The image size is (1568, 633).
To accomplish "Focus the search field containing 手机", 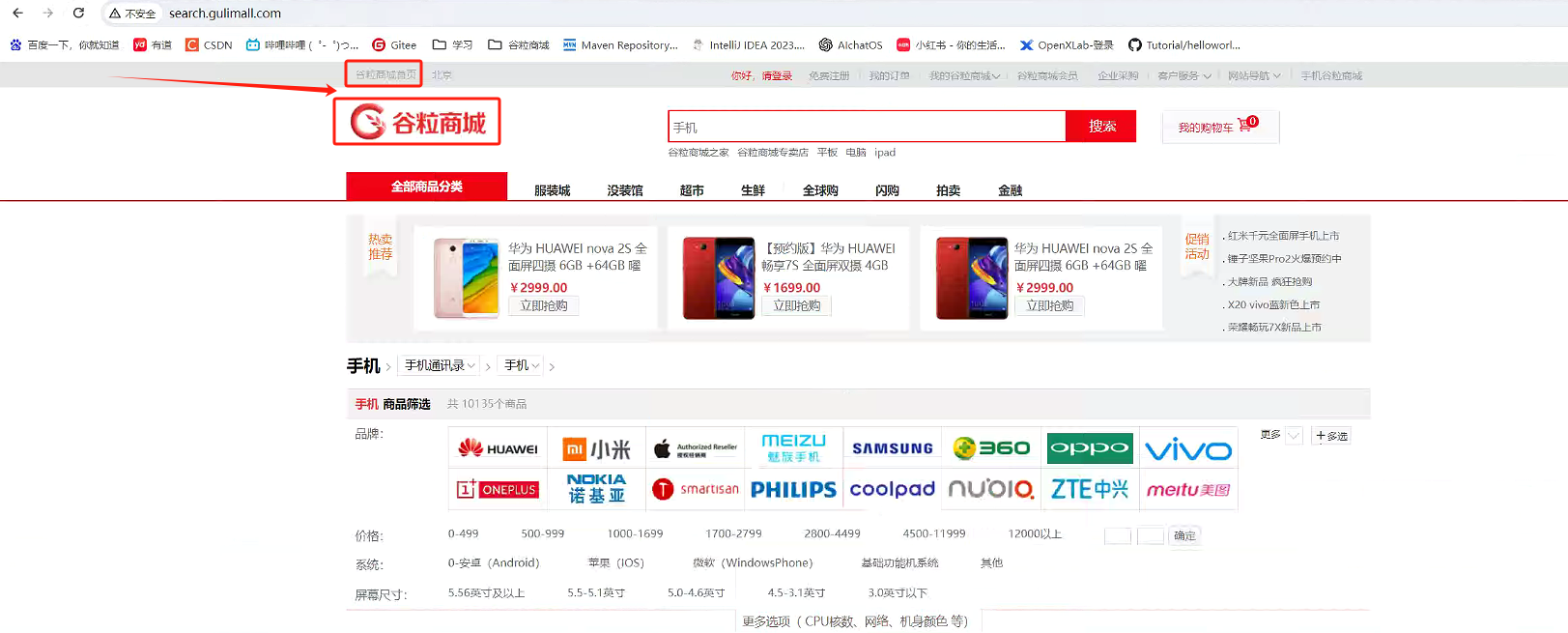I will click(867, 127).
